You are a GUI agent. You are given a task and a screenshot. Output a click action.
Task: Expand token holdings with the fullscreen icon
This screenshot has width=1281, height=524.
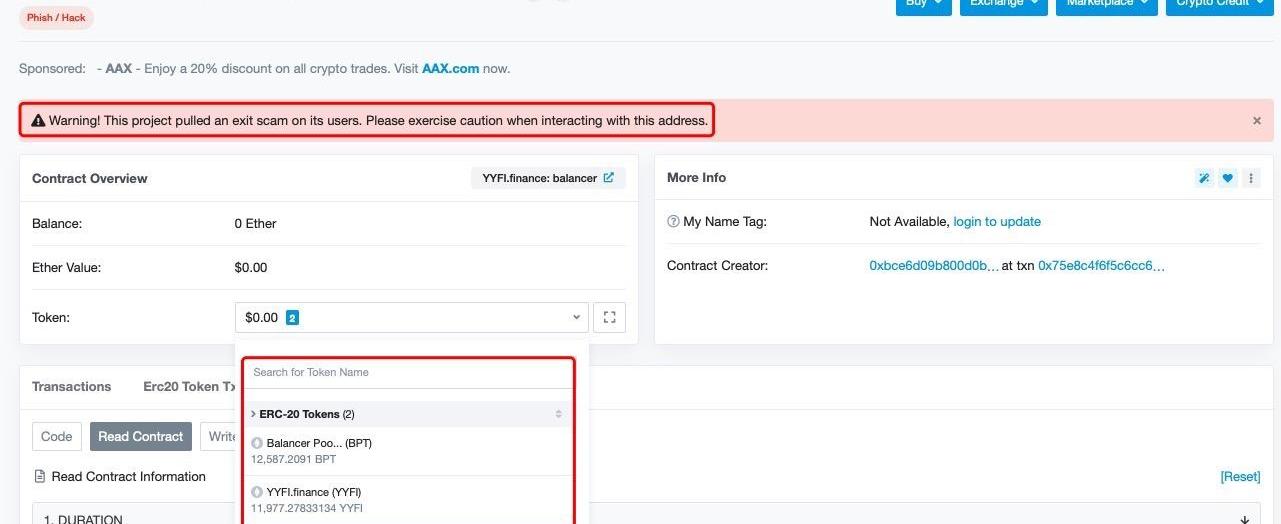coord(609,318)
